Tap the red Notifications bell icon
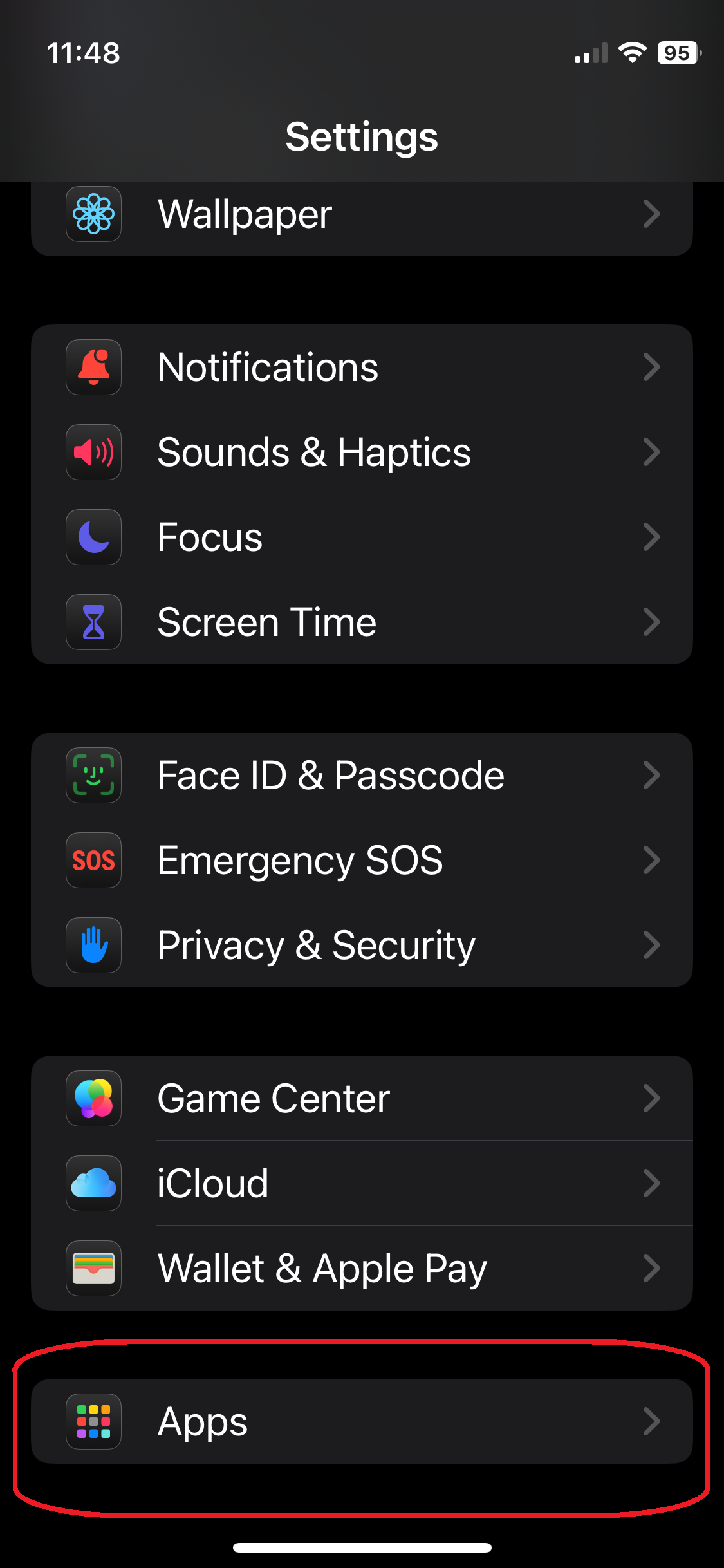 pyautogui.click(x=93, y=367)
